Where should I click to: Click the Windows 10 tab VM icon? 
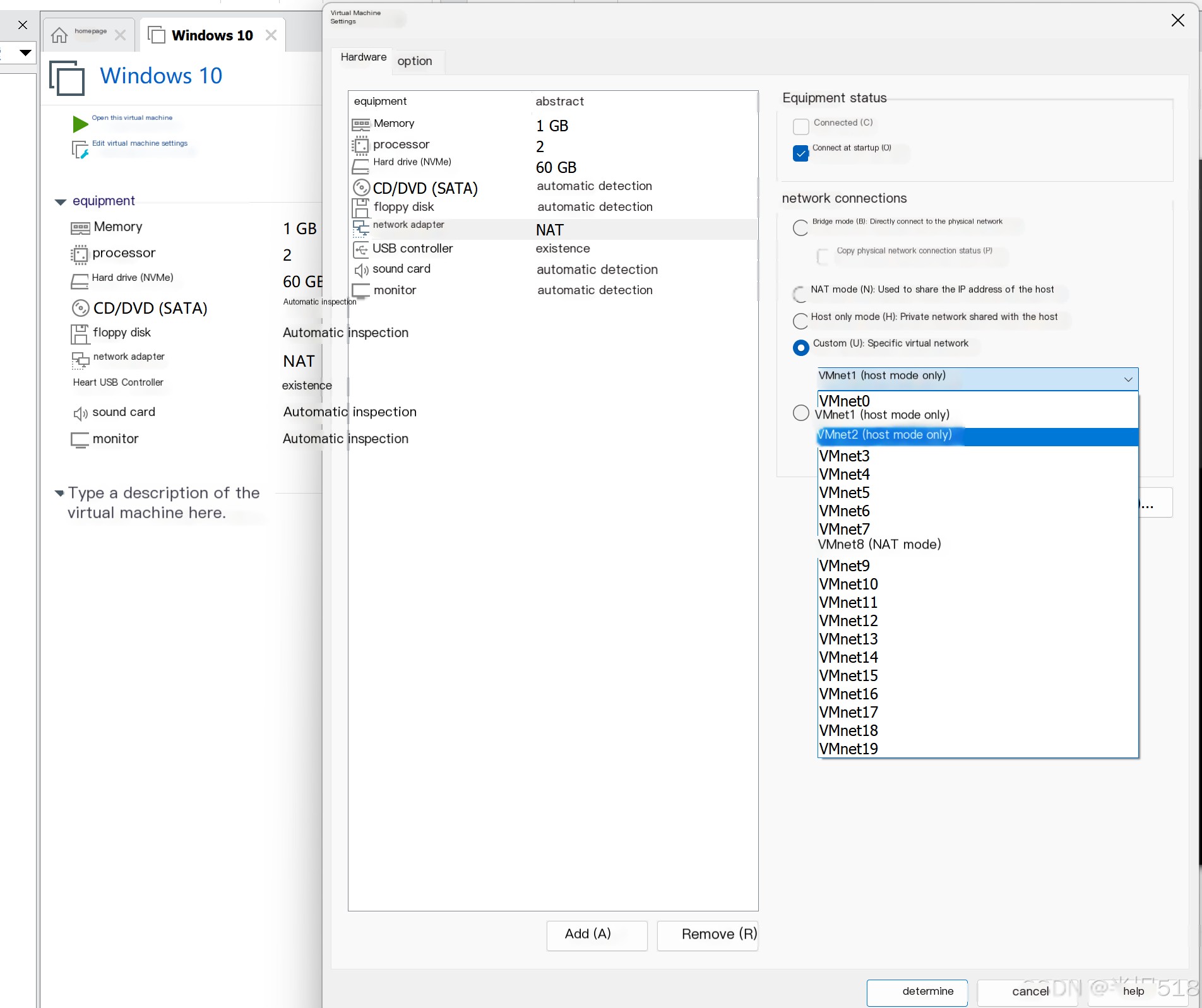(x=157, y=35)
